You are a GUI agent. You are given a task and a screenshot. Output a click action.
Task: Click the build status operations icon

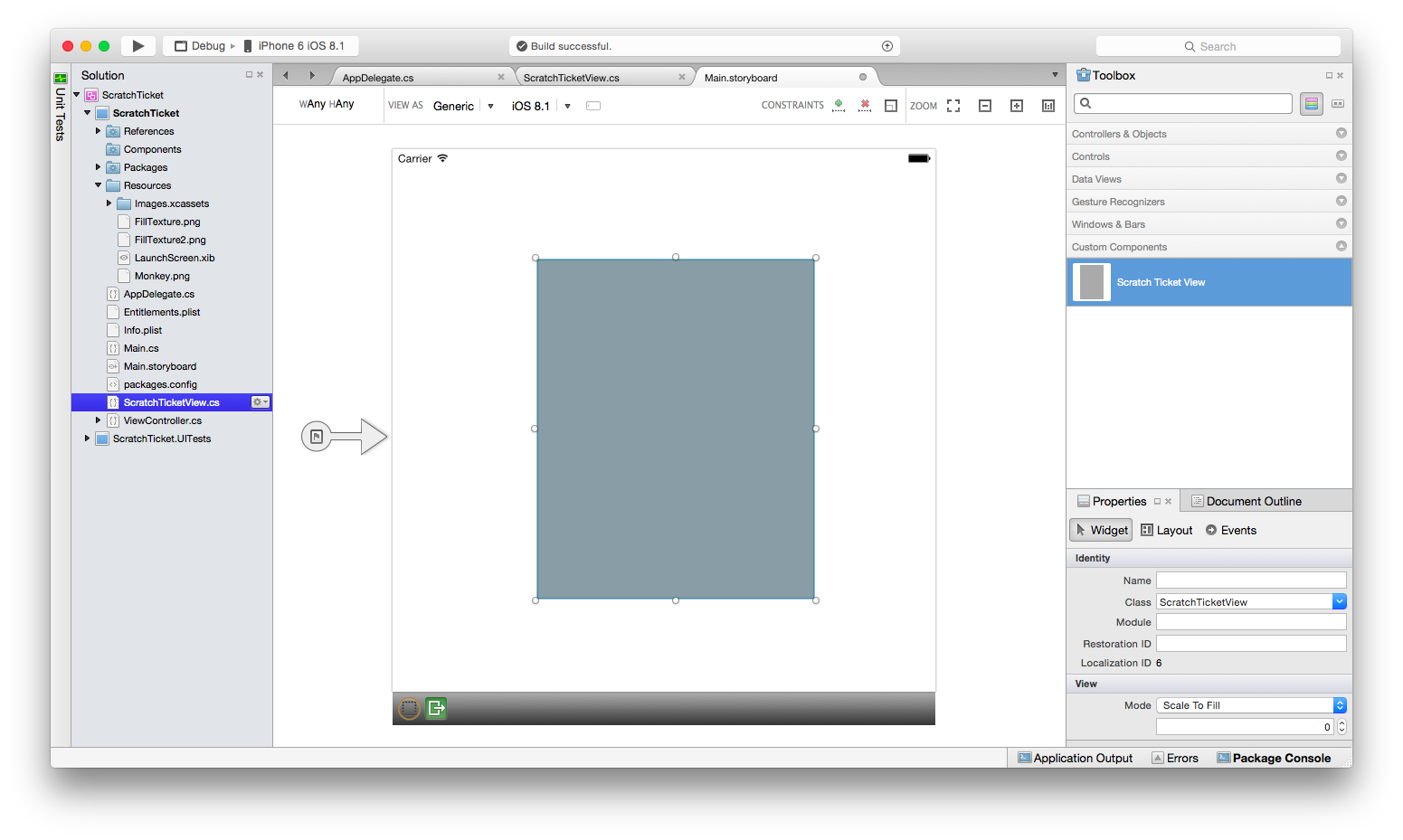(x=887, y=46)
